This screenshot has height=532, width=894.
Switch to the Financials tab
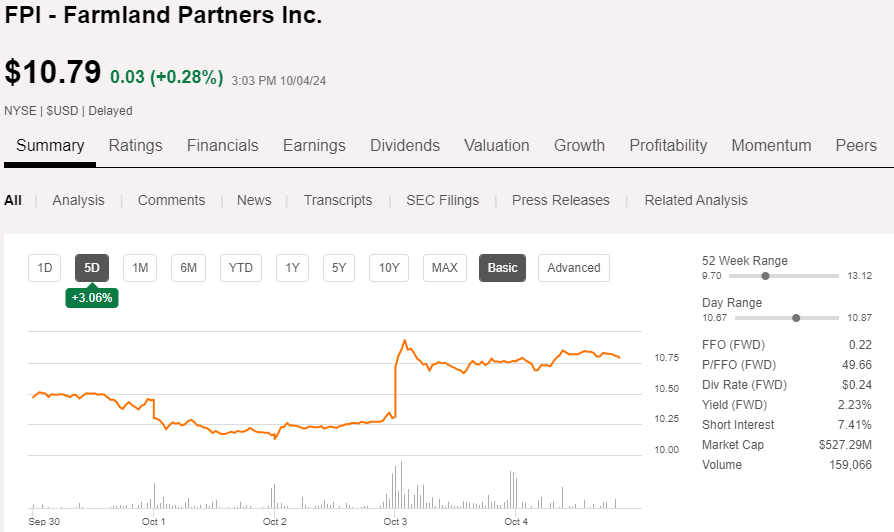point(222,145)
